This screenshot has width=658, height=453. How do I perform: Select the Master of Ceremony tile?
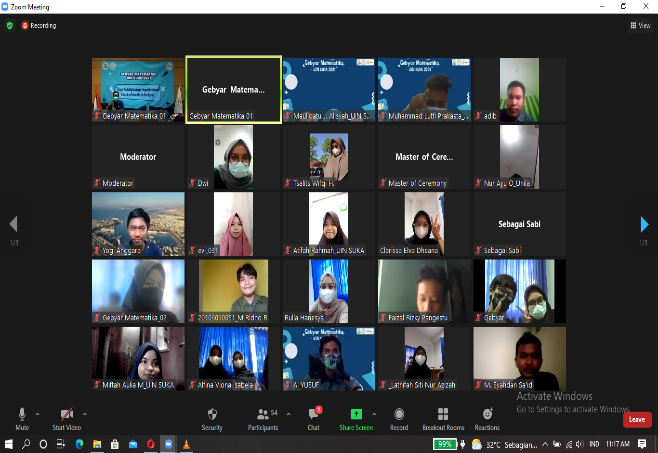pyautogui.click(x=424, y=157)
